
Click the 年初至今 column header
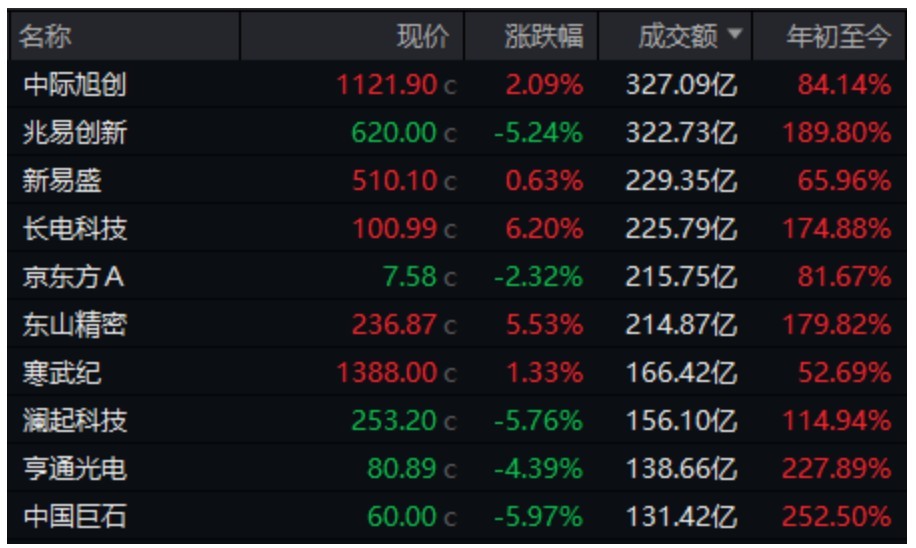838,36
